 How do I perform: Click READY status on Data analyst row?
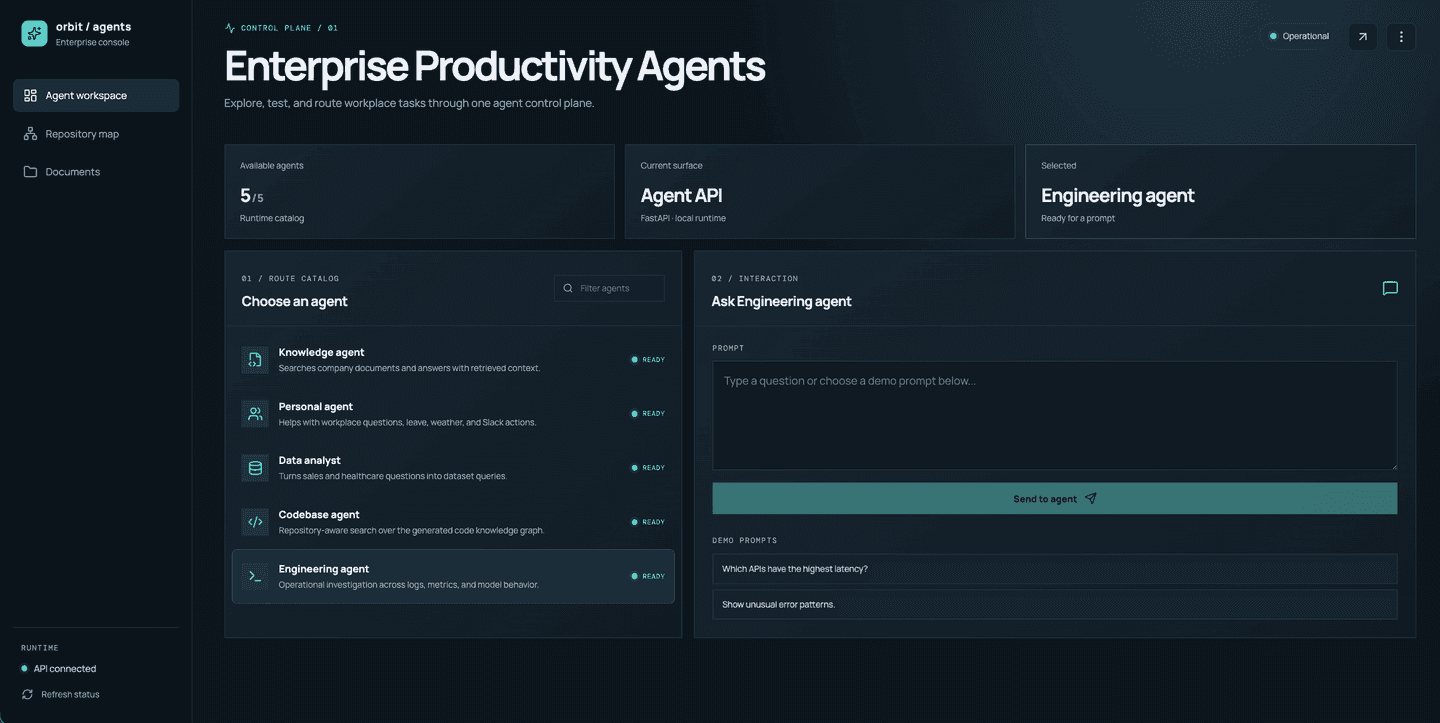(x=648, y=468)
